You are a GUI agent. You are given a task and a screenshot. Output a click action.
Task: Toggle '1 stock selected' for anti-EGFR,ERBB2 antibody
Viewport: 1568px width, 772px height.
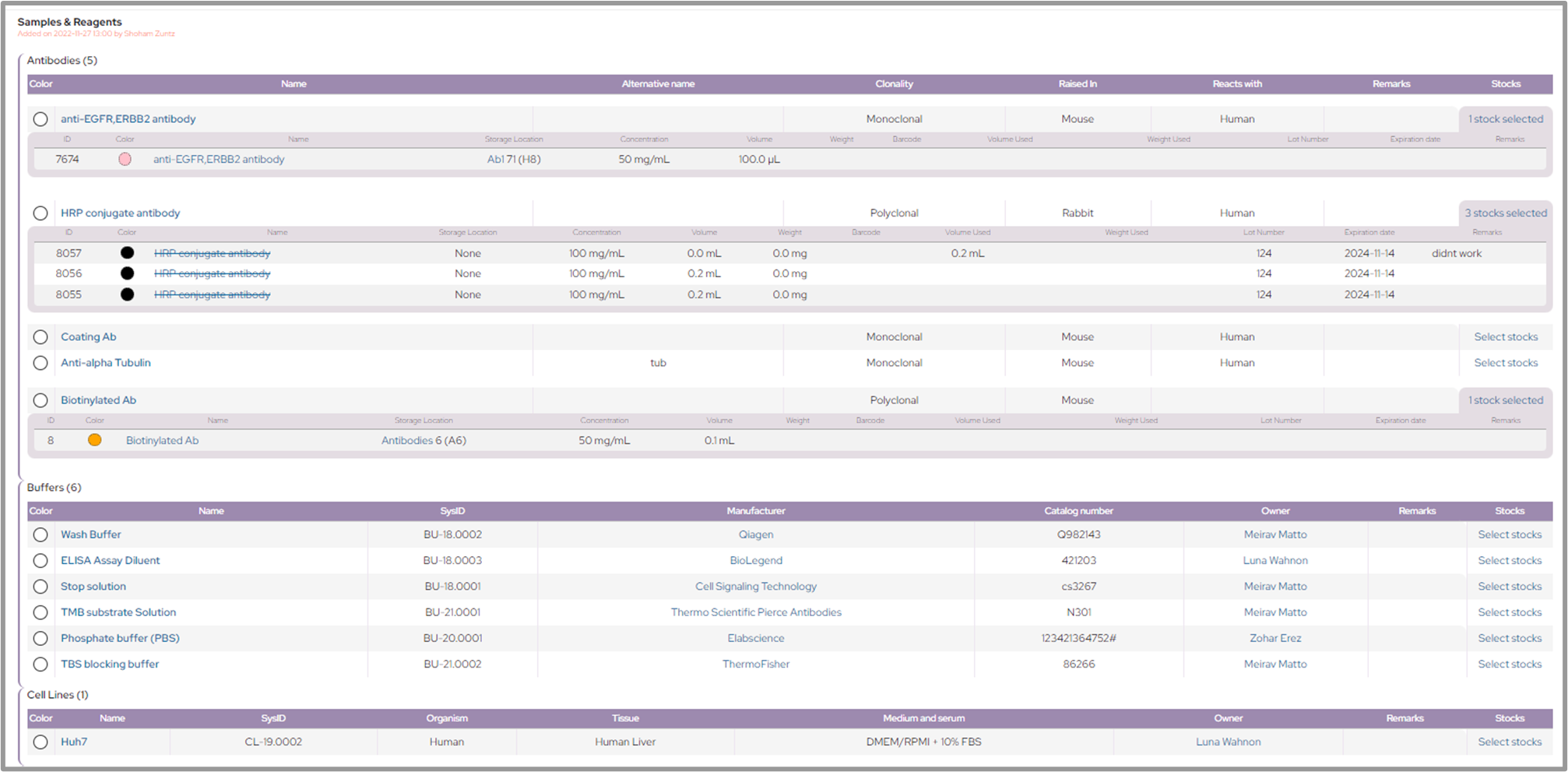1505,119
